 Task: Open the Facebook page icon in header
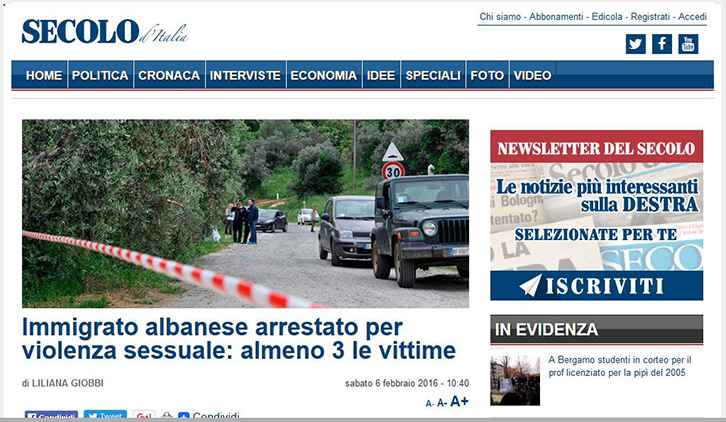pos(662,44)
